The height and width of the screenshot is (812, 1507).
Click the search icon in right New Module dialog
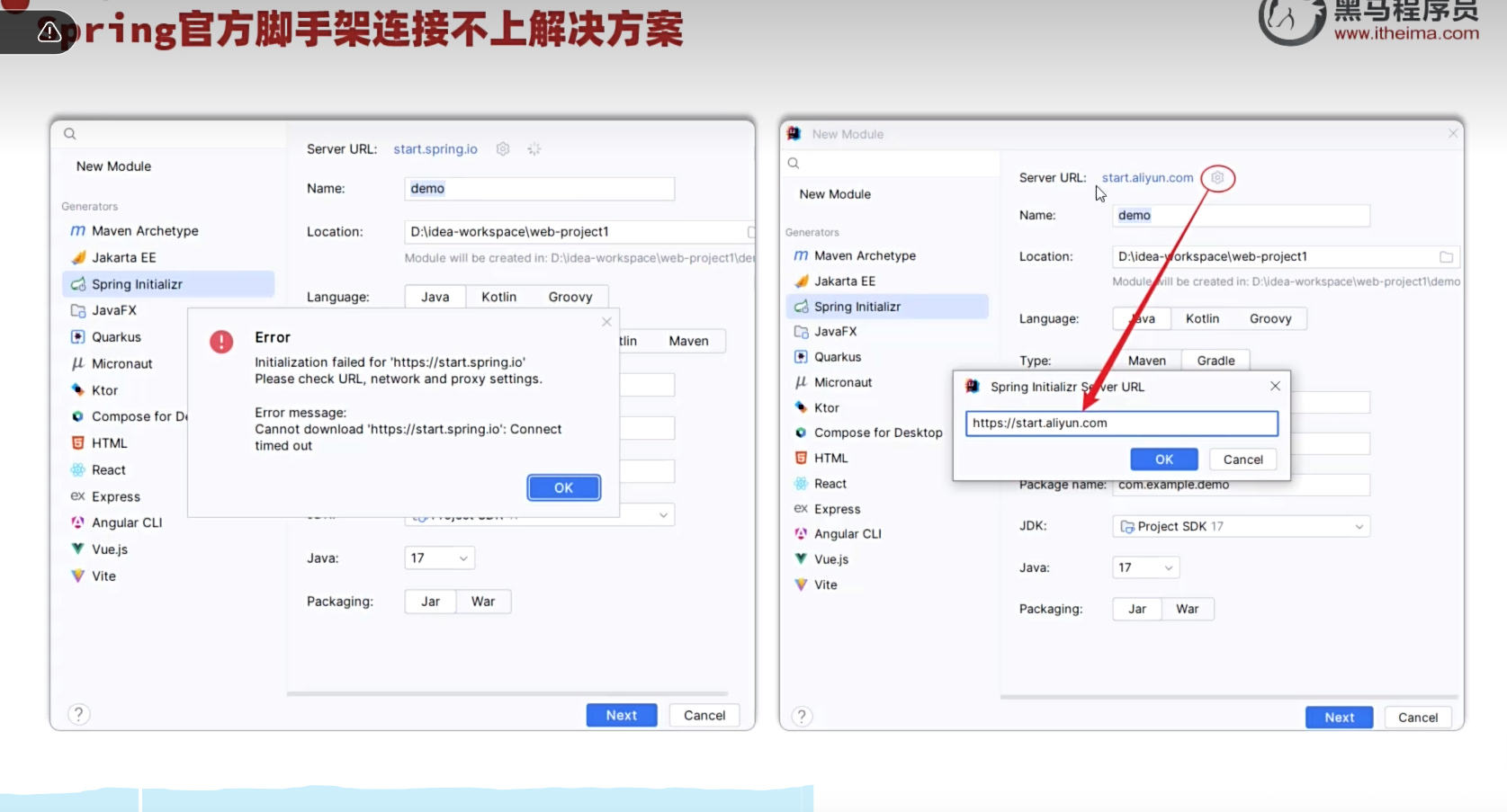(x=794, y=164)
